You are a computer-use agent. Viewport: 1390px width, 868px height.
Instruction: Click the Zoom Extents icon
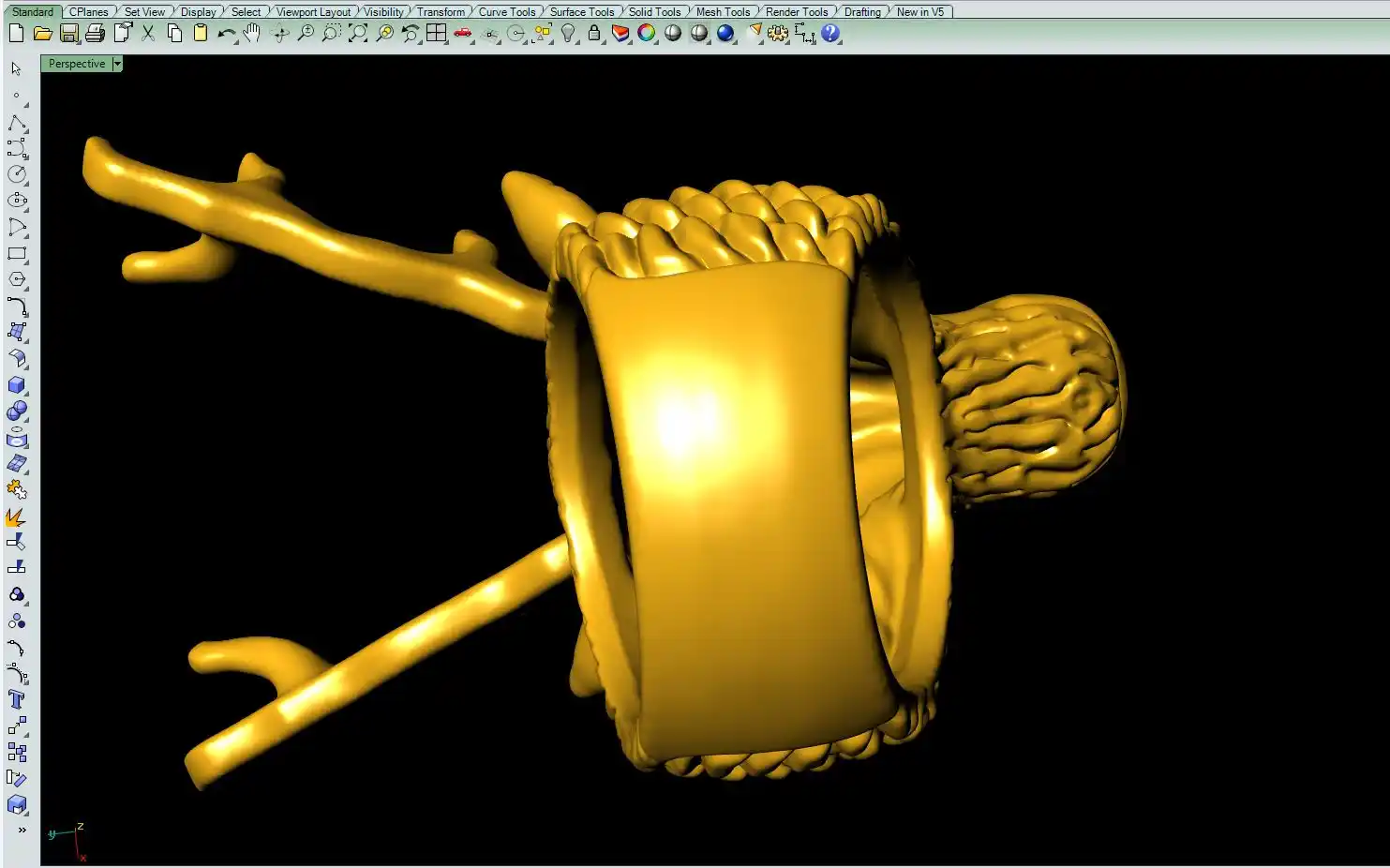(357, 33)
